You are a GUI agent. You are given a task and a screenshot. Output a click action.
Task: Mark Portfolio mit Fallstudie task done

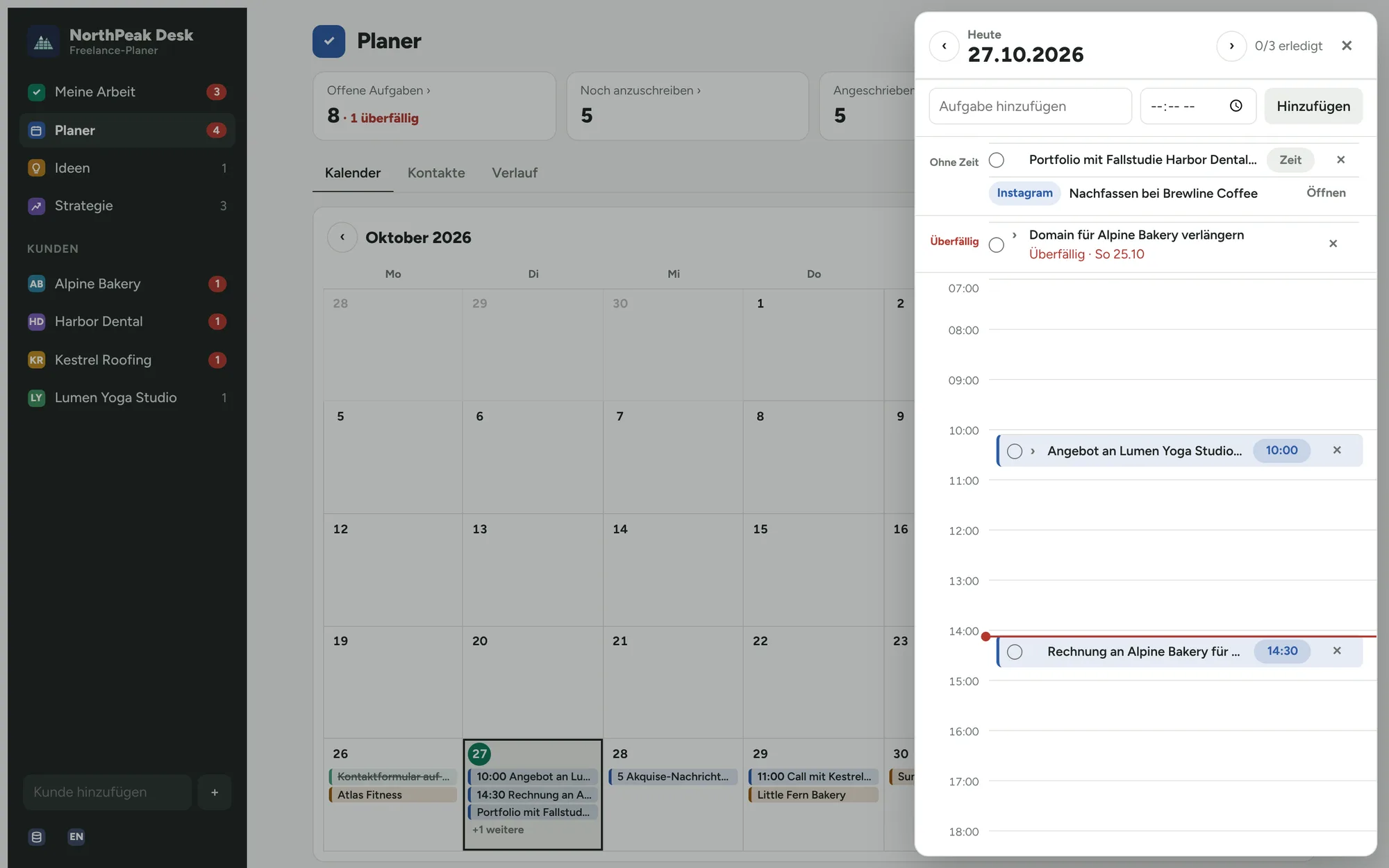pyautogui.click(x=997, y=160)
